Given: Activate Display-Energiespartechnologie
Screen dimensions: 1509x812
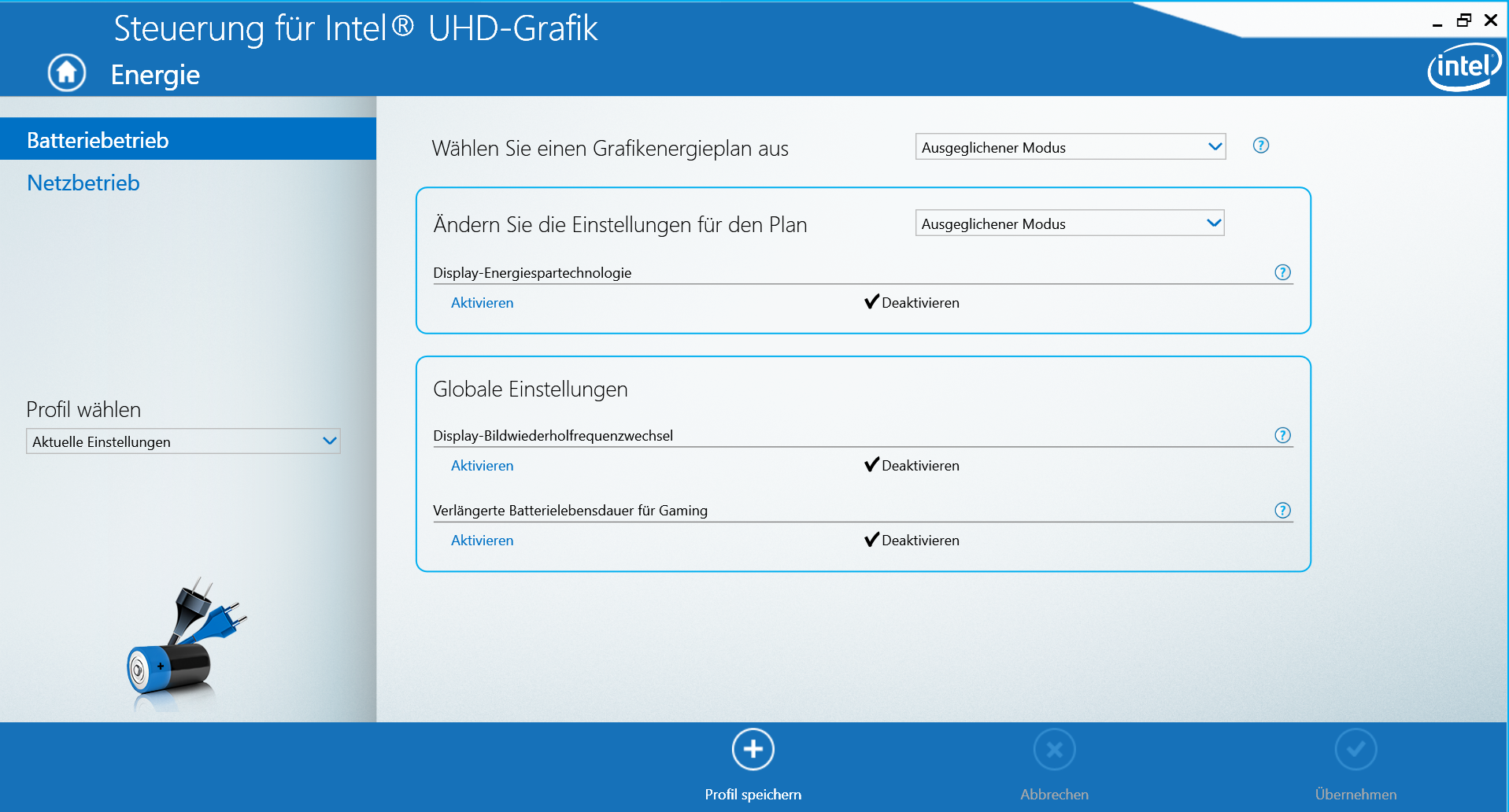Looking at the screenshot, I should 482,303.
